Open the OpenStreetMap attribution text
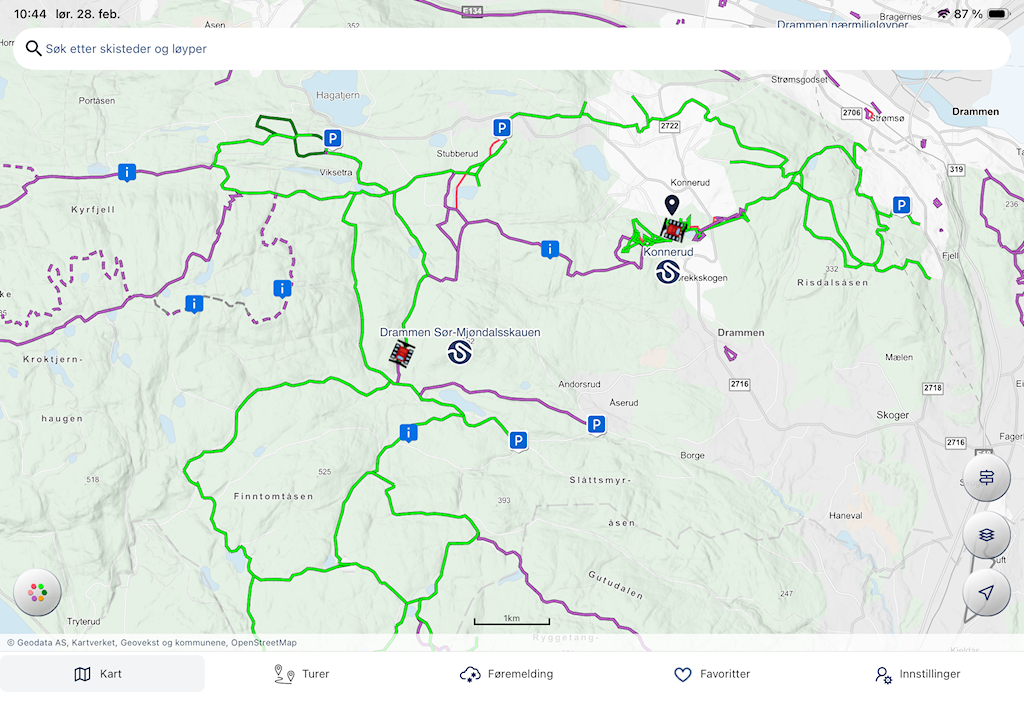This screenshot has height=712, width=1024. [262, 643]
